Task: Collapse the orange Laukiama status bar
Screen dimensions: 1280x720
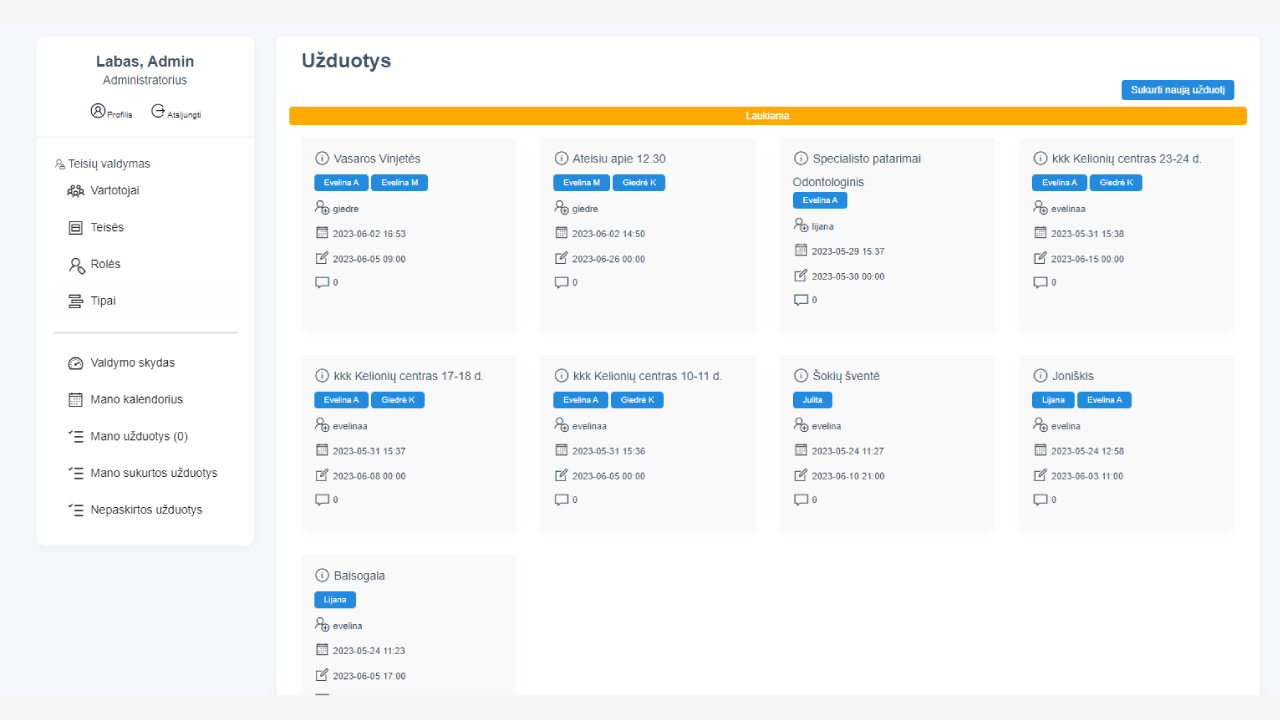Action: (x=767, y=116)
